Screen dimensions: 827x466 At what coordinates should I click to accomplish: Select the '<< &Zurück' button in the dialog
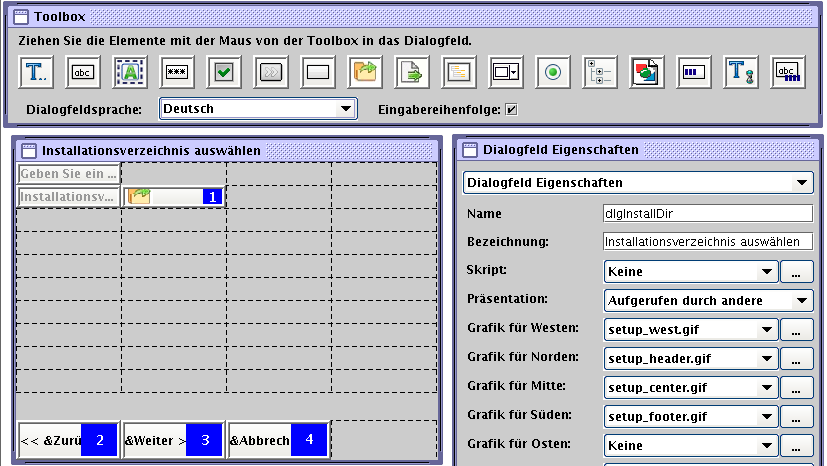69,440
